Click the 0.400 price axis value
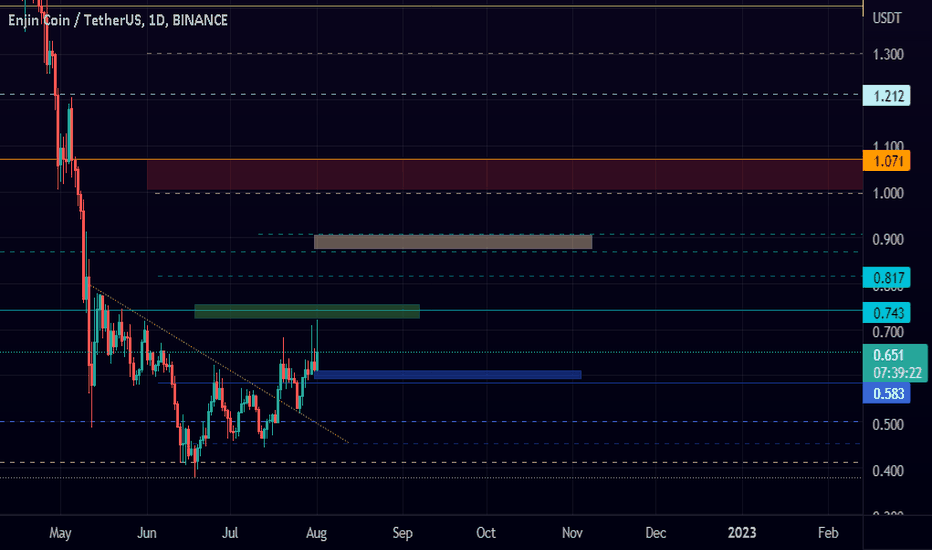Image resolution: width=932 pixels, height=550 pixels. [x=888, y=471]
